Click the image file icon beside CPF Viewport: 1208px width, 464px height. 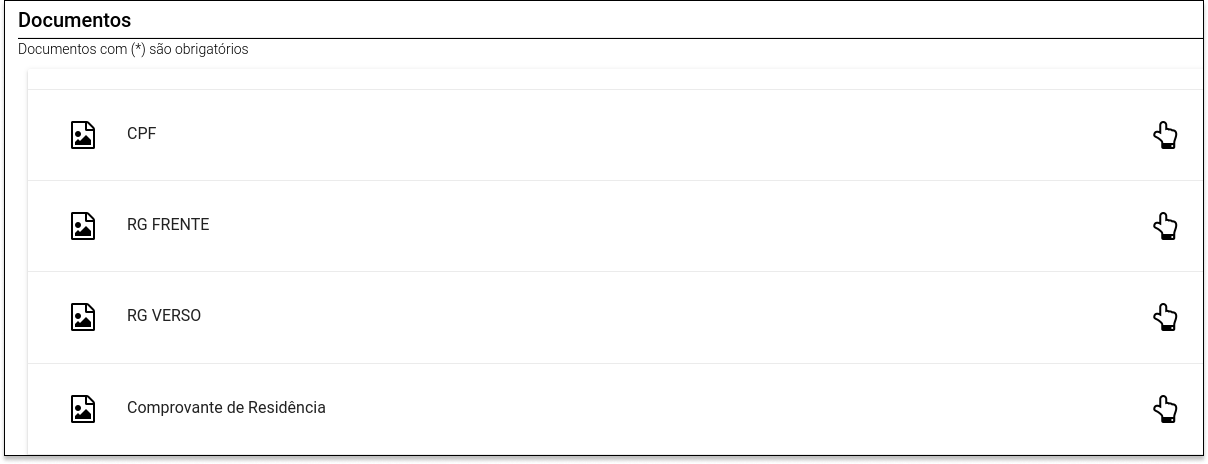[x=83, y=135]
